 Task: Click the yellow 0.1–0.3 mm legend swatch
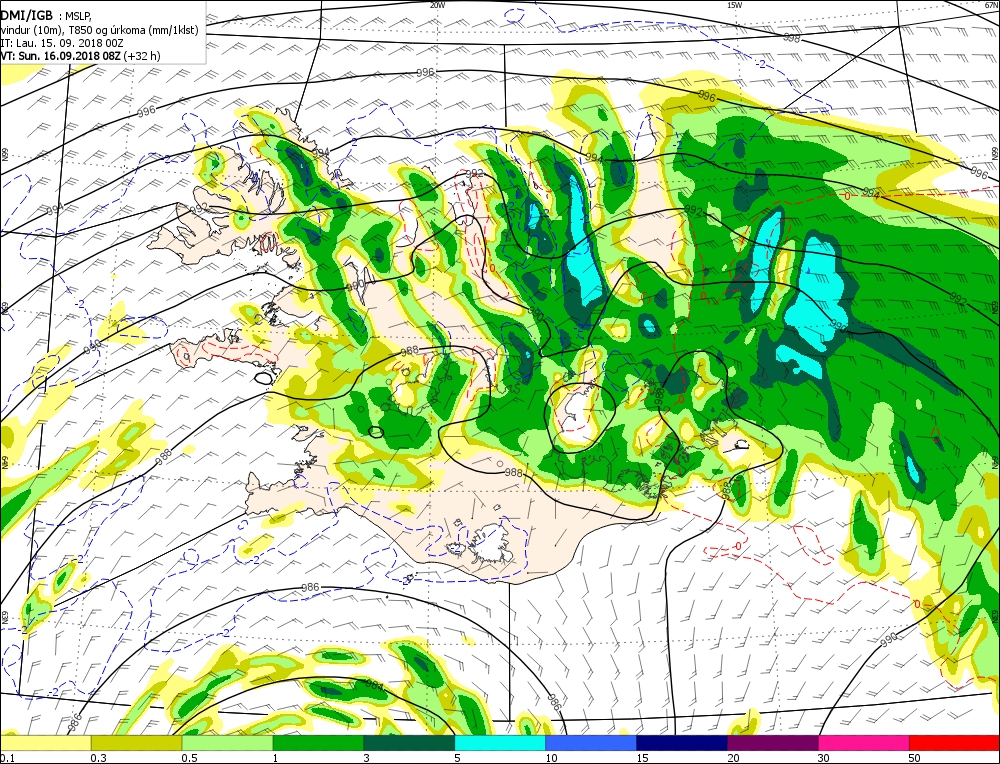pos(46,743)
